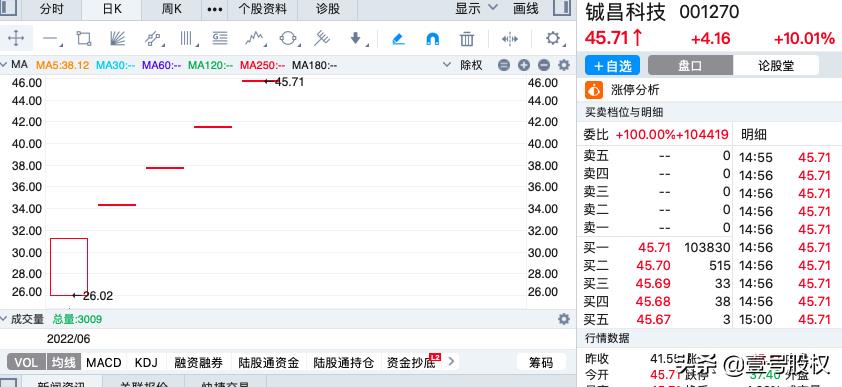Toggle the blue magnet snap icon
This screenshot has height=387, width=842.
432,39
